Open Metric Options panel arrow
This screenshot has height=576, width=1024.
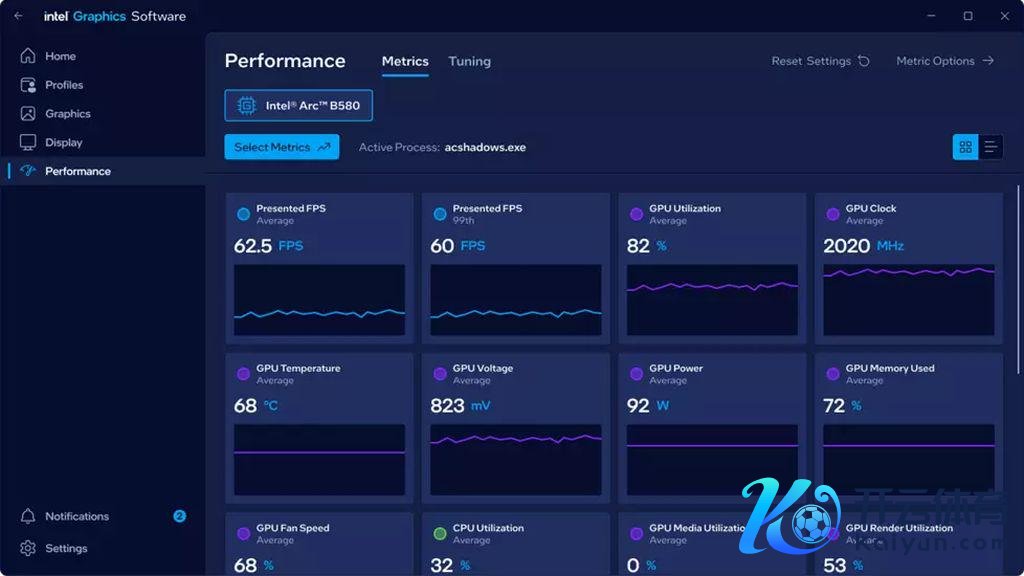pyautogui.click(x=988, y=61)
